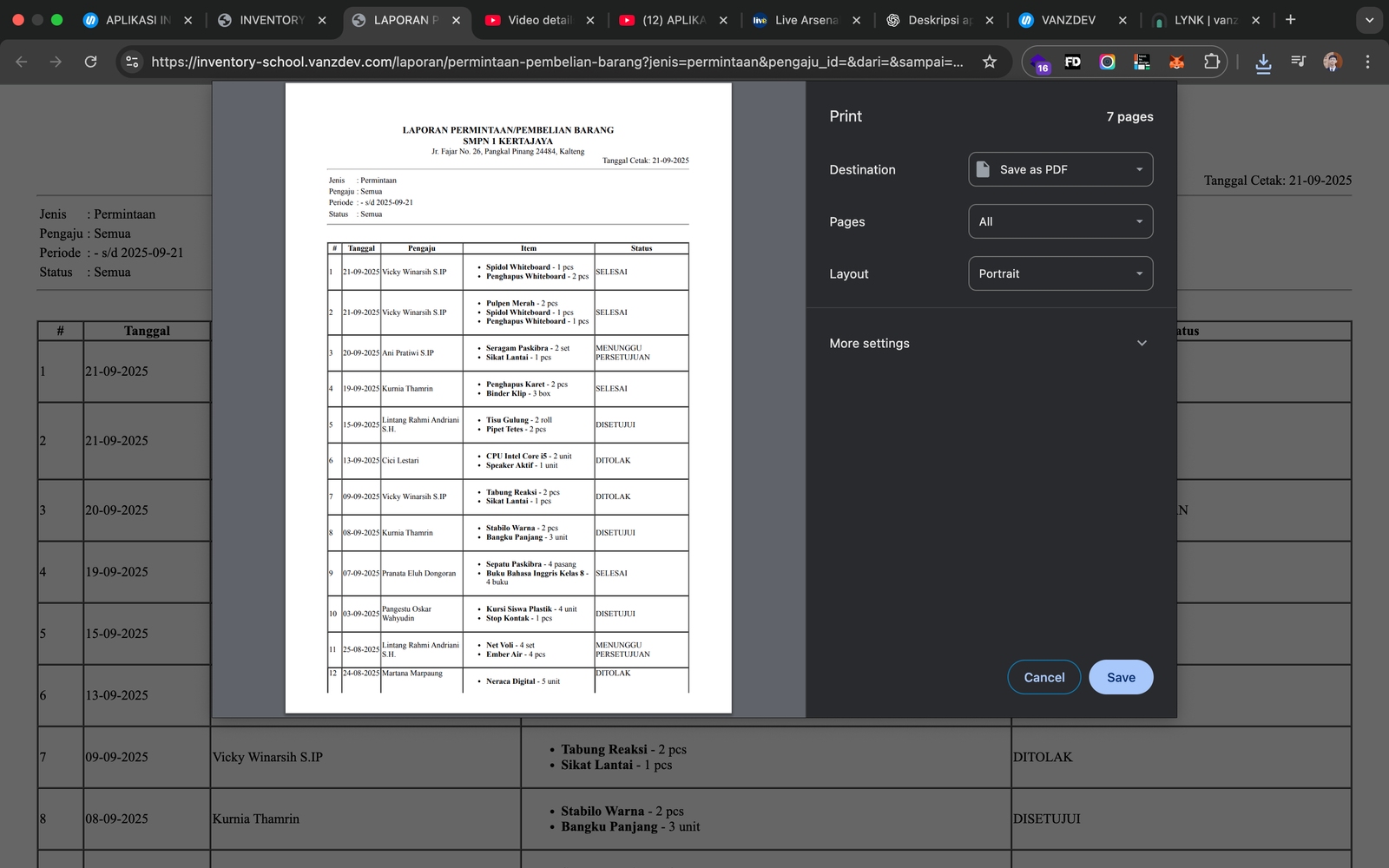Close the VANZDEV tab

(1122, 20)
